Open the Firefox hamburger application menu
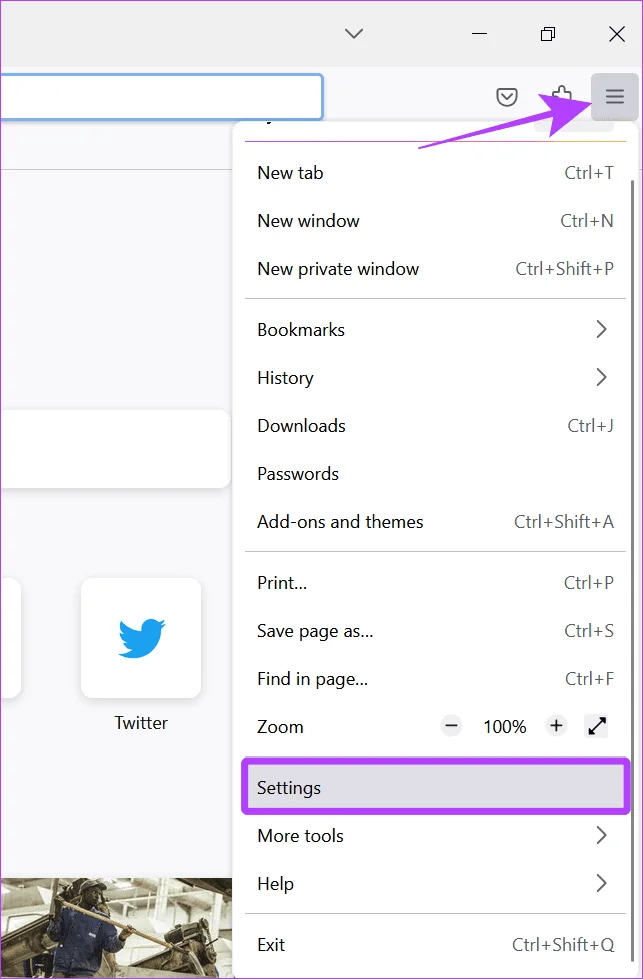643x980 pixels. pyautogui.click(x=615, y=96)
